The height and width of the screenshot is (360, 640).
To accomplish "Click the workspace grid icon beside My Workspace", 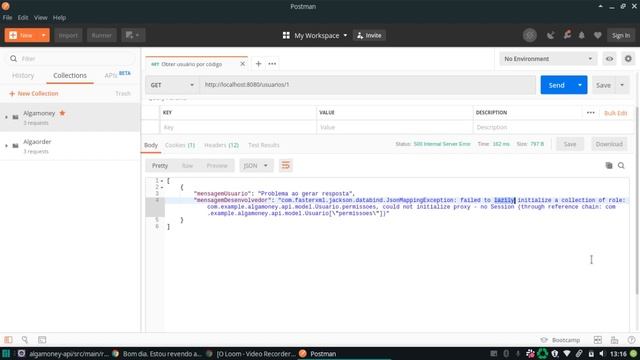I will (x=286, y=36).
